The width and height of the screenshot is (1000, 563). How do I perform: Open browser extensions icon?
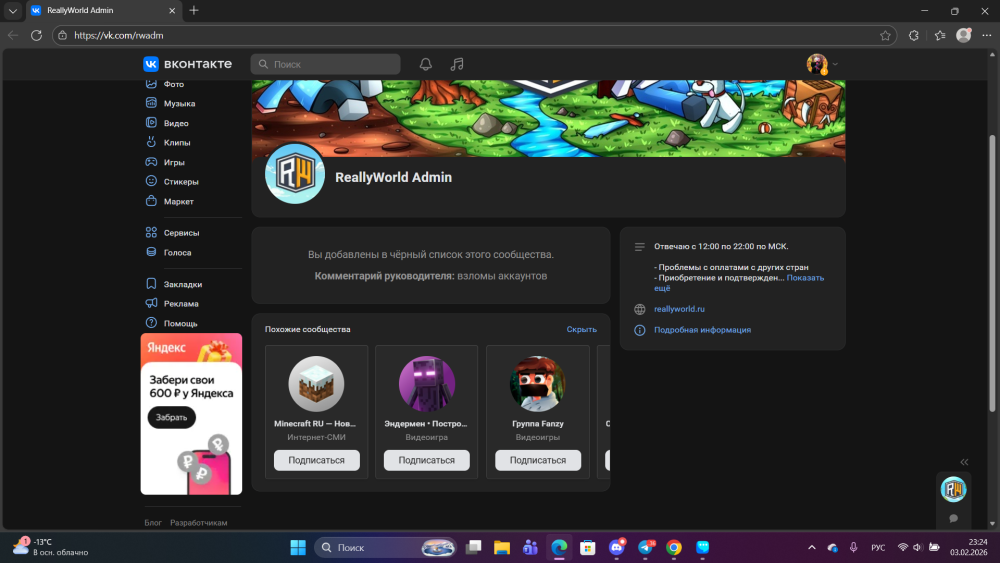pyautogui.click(x=913, y=35)
